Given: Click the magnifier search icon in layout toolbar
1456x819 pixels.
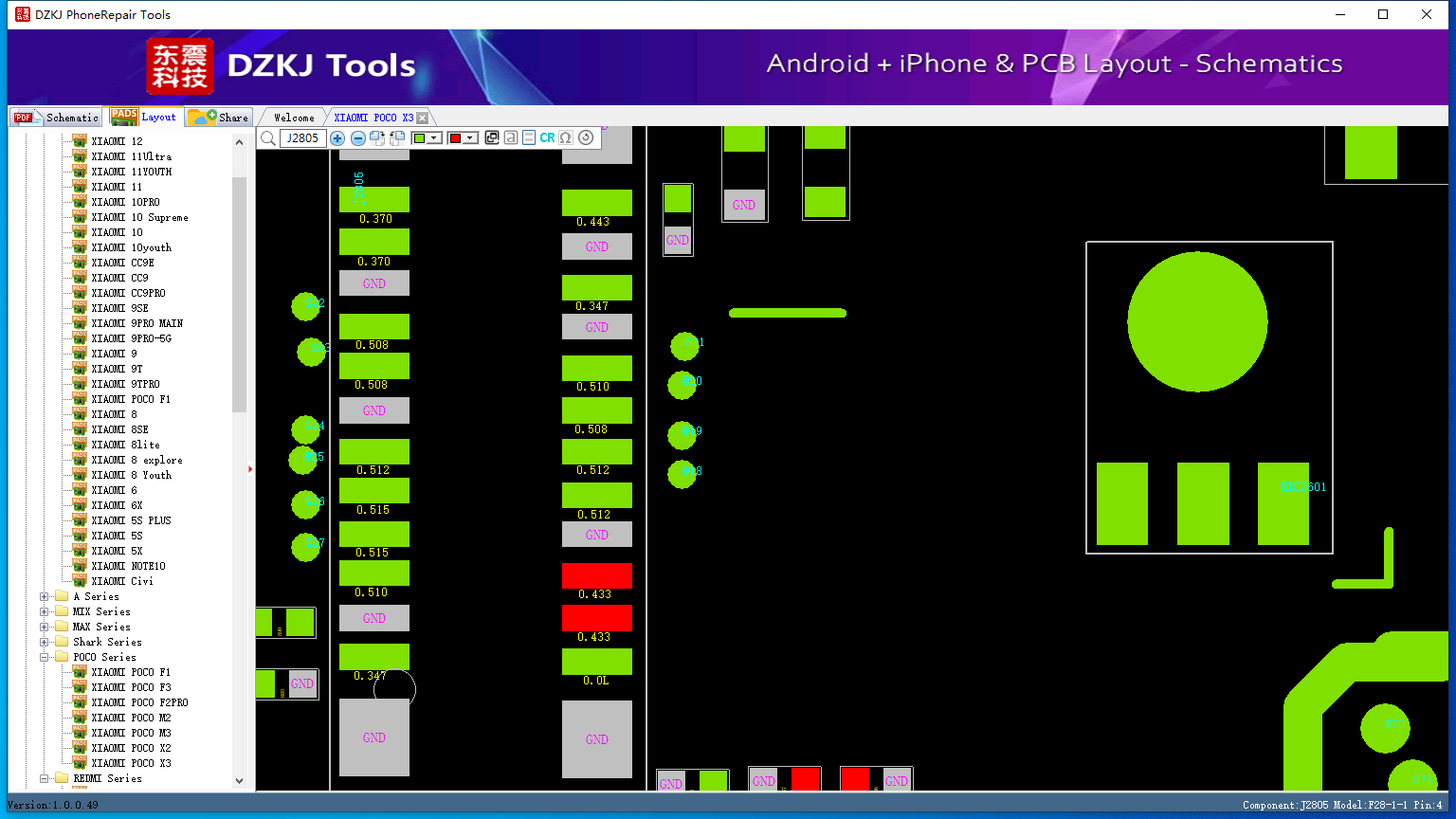Looking at the screenshot, I should pyautogui.click(x=268, y=138).
